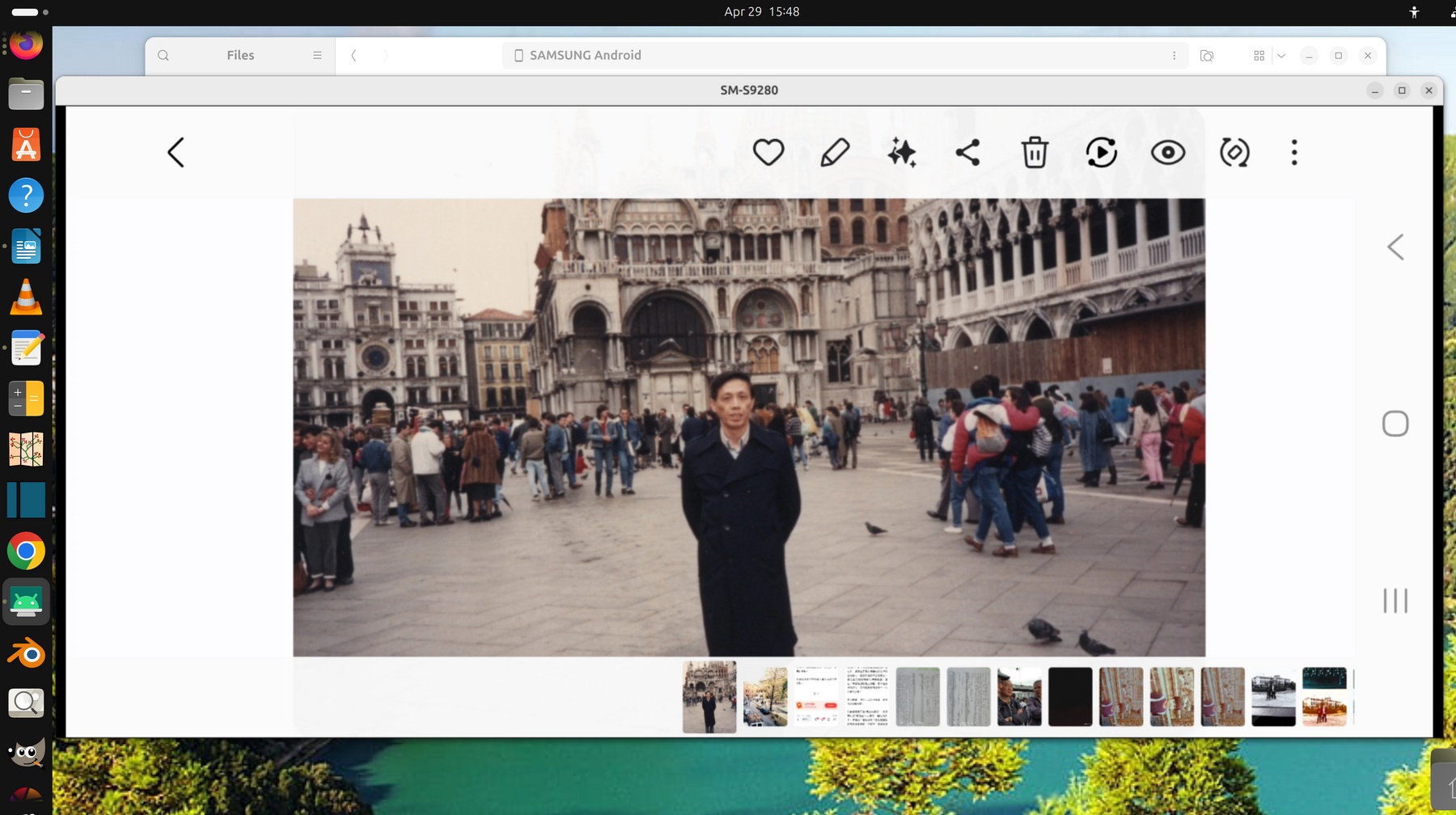1456x815 pixels.
Task: Open the three-dot more options menu
Action: pyautogui.click(x=1294, y=152)
